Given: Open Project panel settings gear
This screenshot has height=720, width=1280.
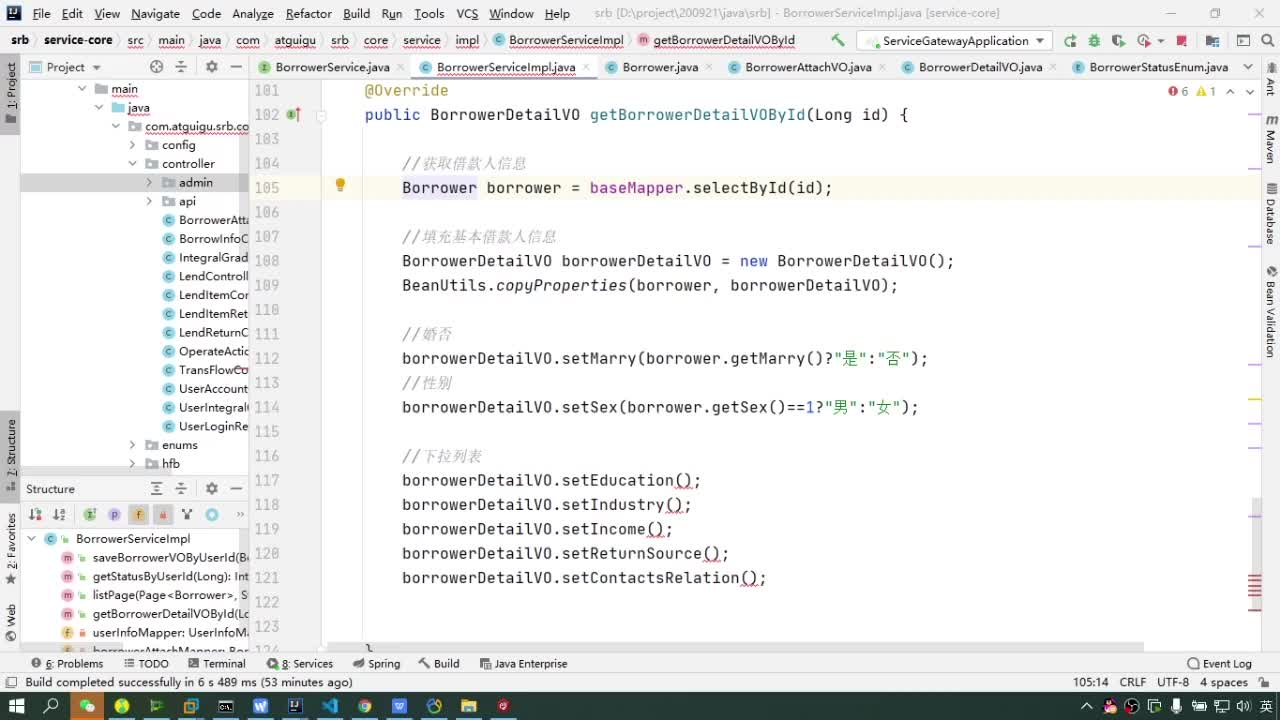Looking at the screenshot, I should pyautogui.click(x=211, y=67).
